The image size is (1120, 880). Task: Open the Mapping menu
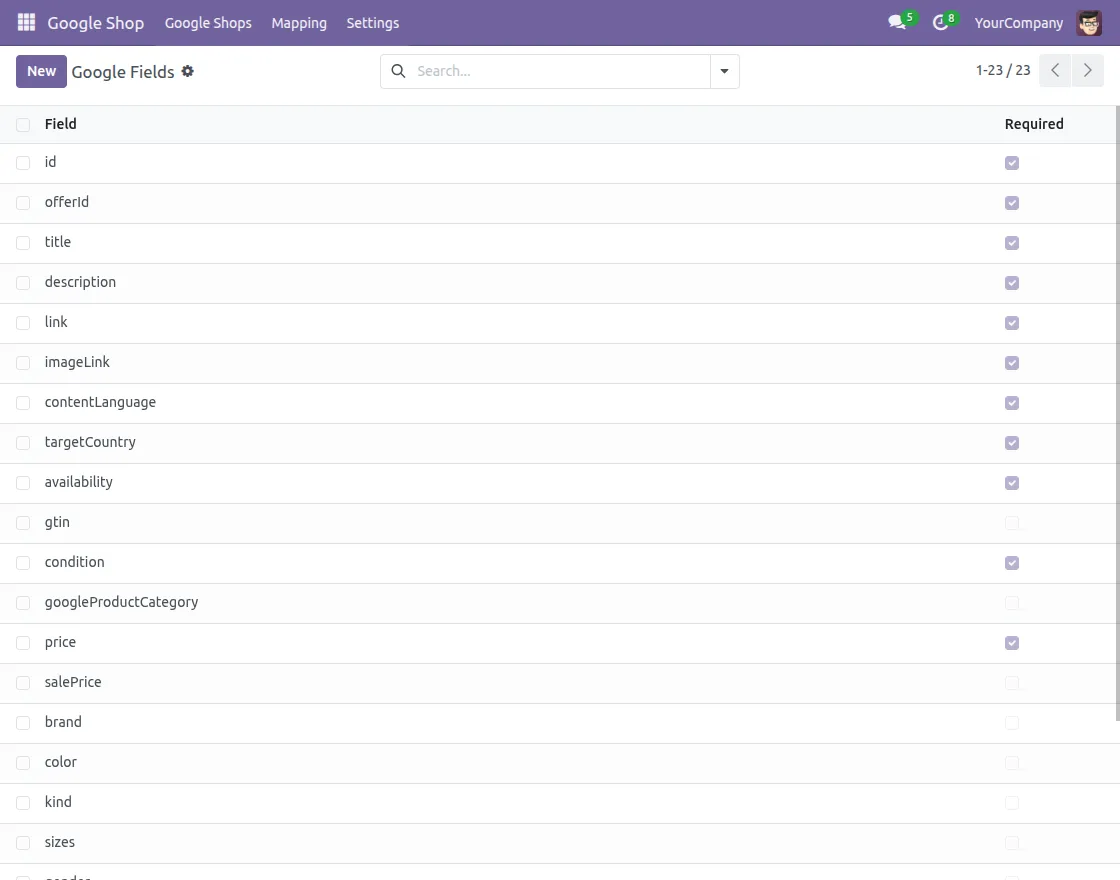pyautogui.click(x=299, y=22)
